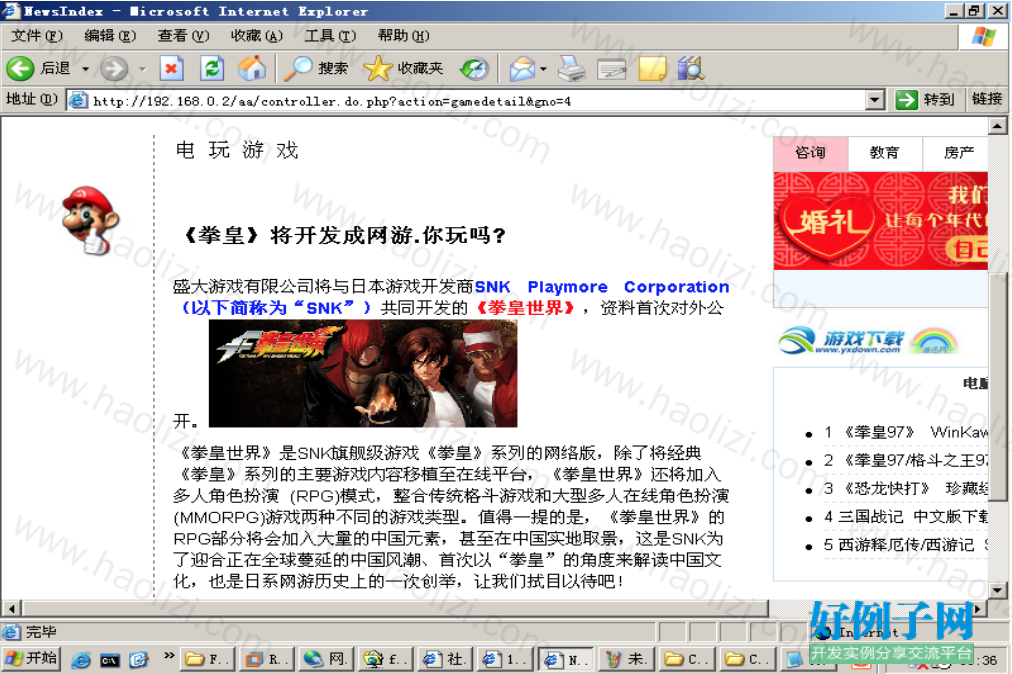
Task: Open the Edit (编辑) menu
Action: [110, 36]
